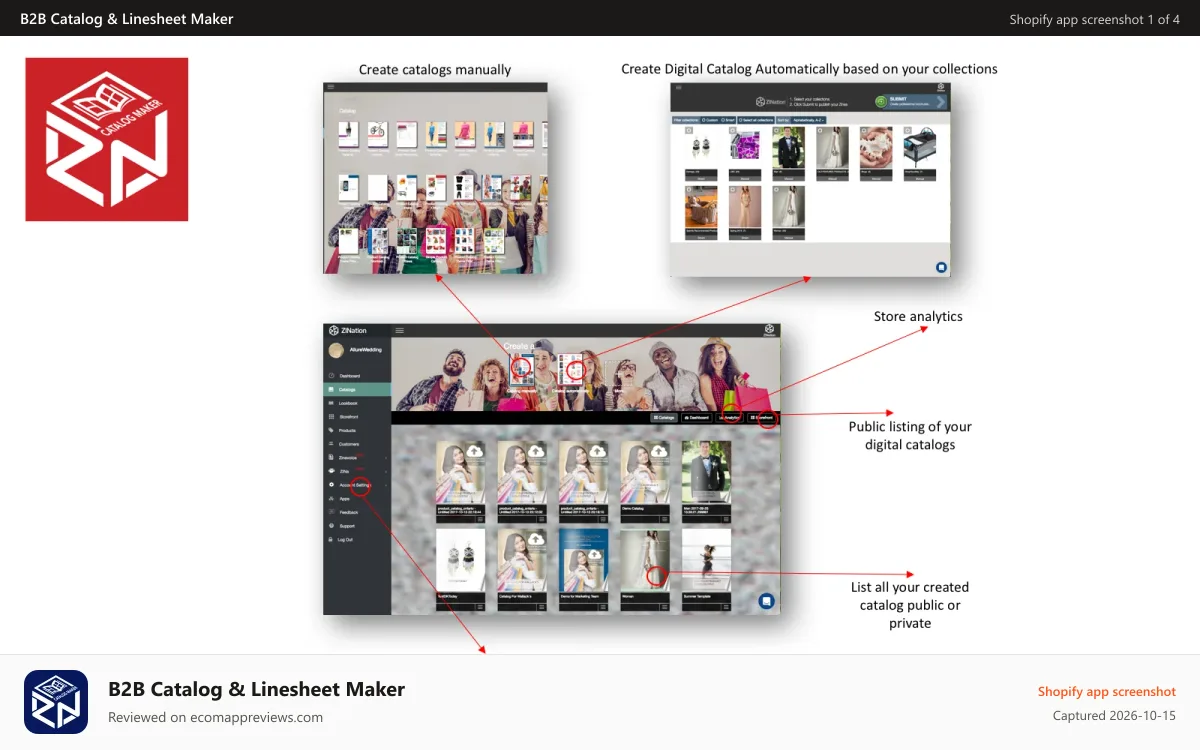Tick checkbox on the baby playpen collection

[x=908, y=130]
